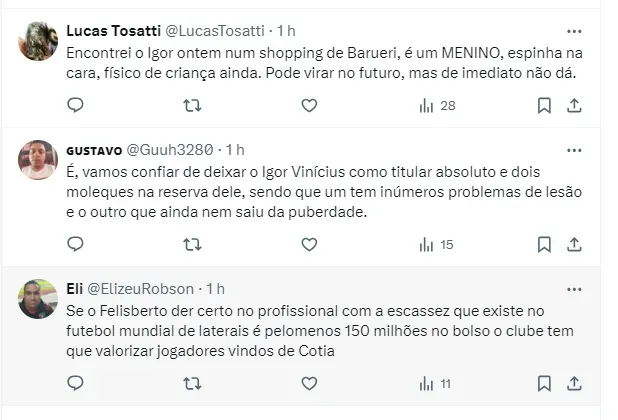Screen dimensions: 618x420
Task: Bookmark Lucas Tosatti's tweet
Action: click(544, 105)
